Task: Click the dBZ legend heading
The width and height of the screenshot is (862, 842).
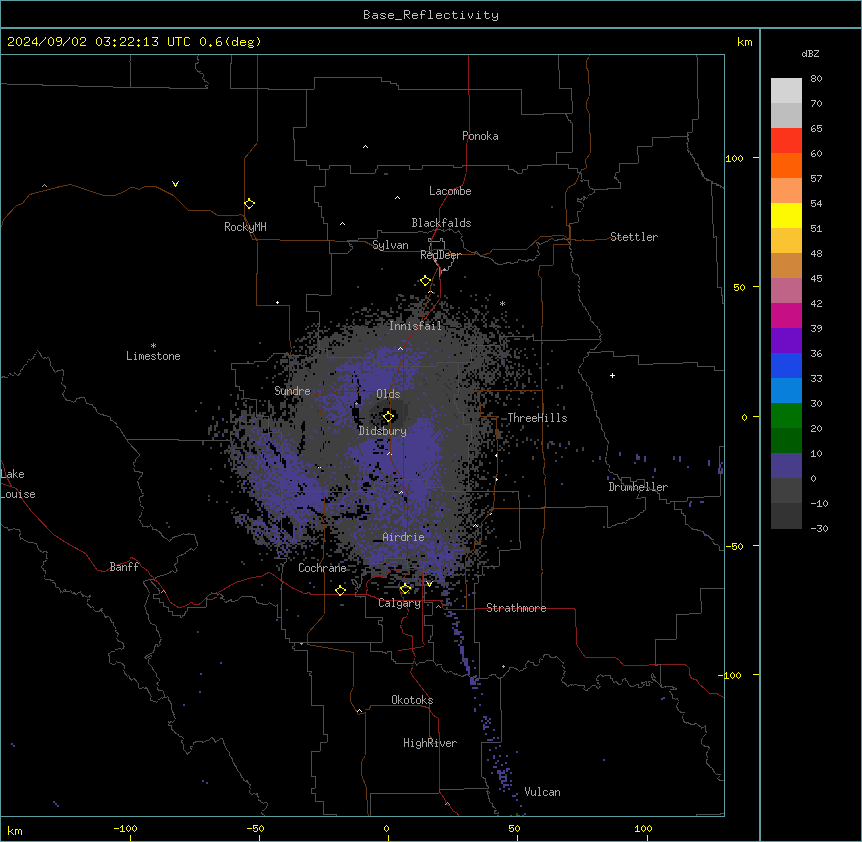Action: (x=810, y=54)
